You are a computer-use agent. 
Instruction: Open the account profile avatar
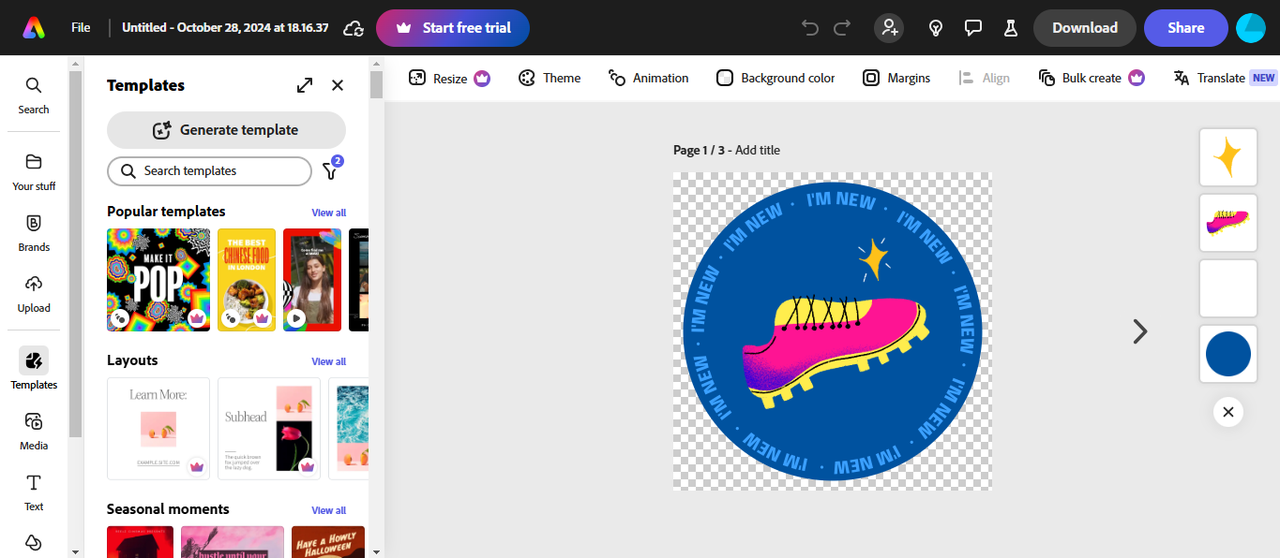pos(1251,28)
